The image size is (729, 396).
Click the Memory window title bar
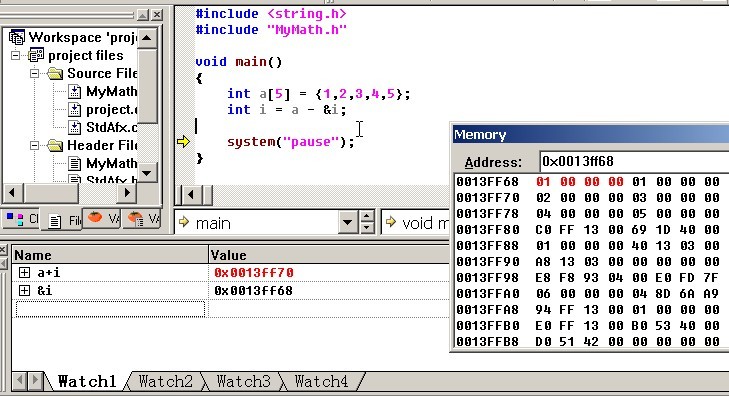point(590,135)
